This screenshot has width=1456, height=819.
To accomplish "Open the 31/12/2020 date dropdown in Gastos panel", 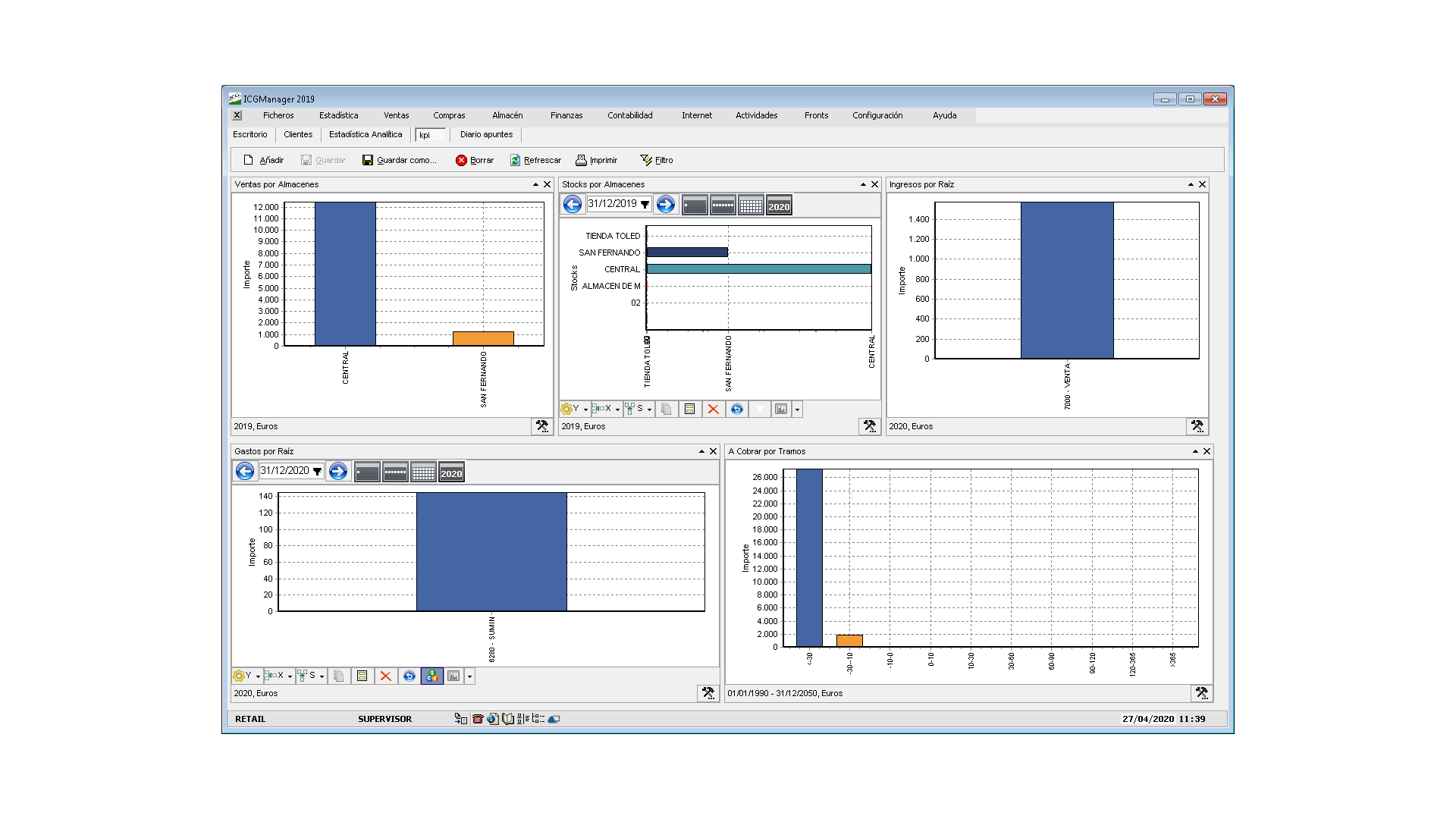I will pos(317,471).
